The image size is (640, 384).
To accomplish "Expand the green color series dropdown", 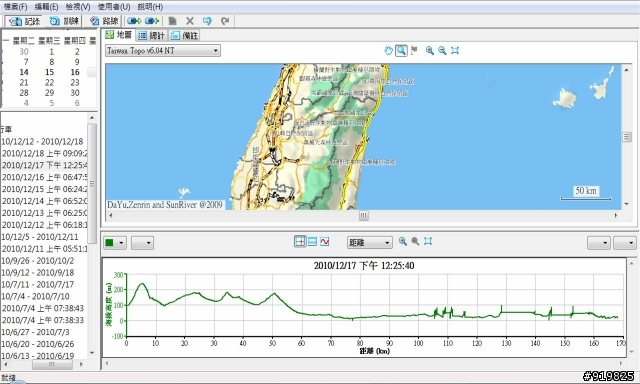I will [x=121, y=243].
